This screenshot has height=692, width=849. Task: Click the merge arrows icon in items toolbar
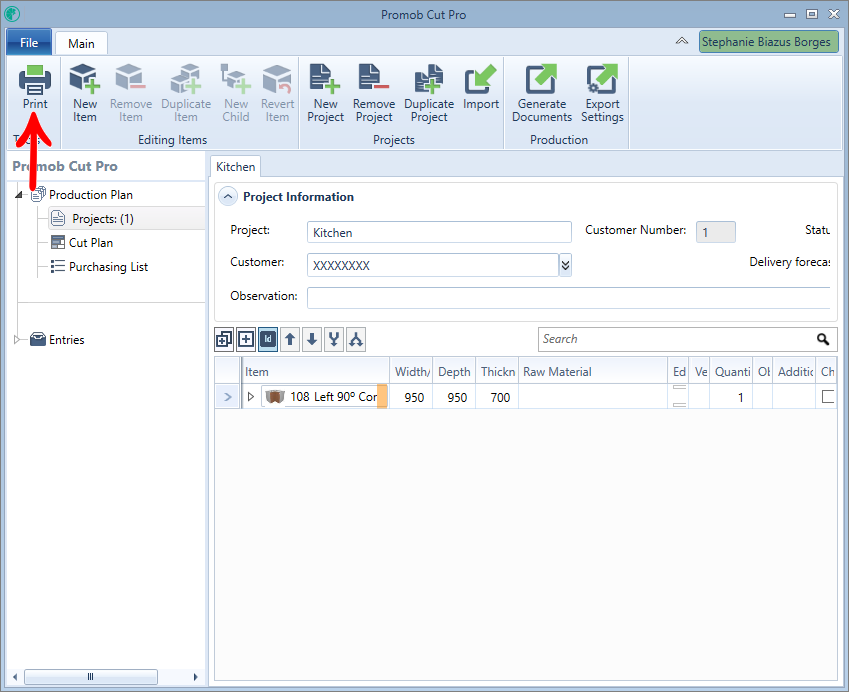coord(334,340)
